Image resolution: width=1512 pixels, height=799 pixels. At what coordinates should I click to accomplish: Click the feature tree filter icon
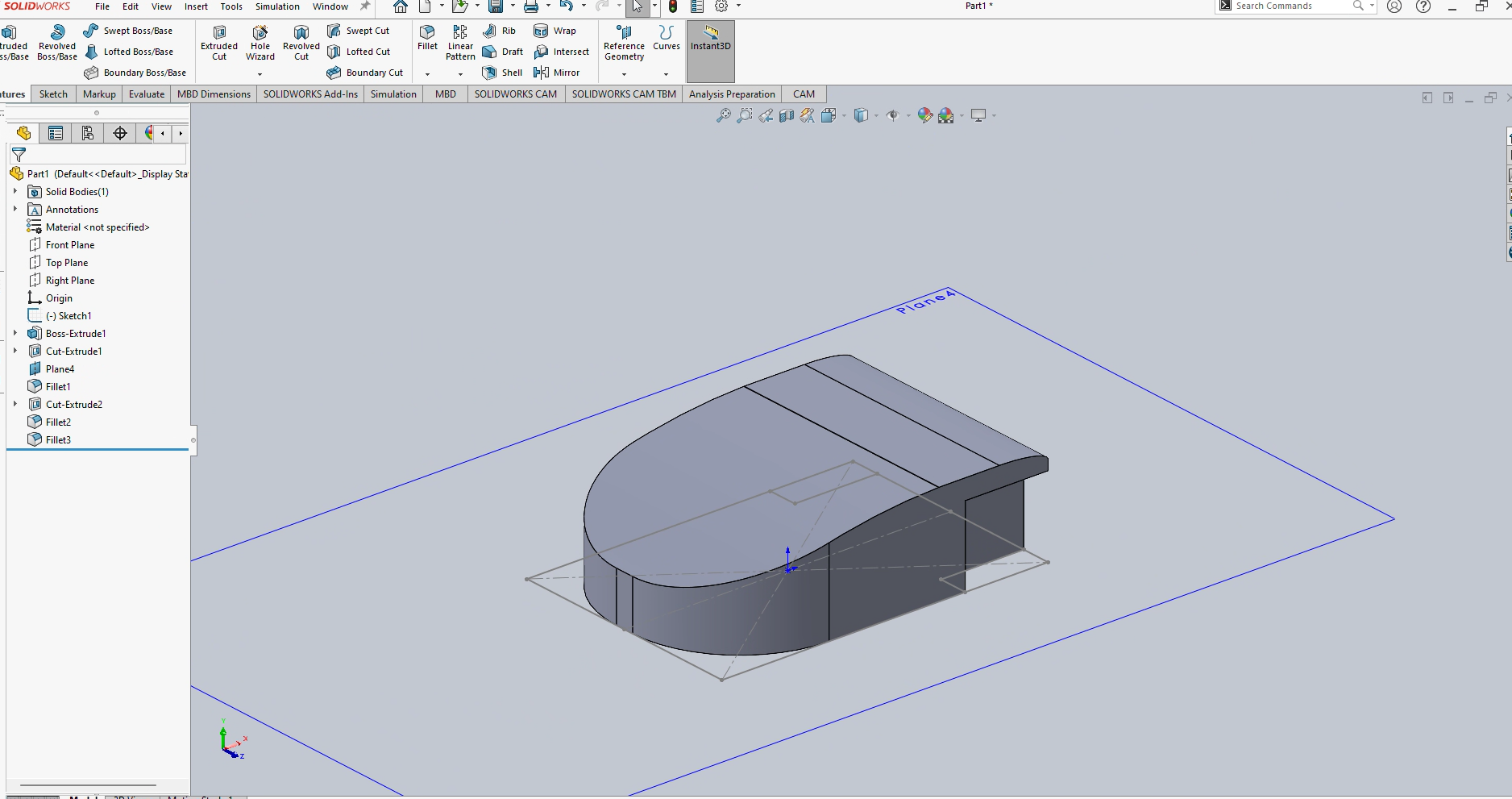click(19, 154)
